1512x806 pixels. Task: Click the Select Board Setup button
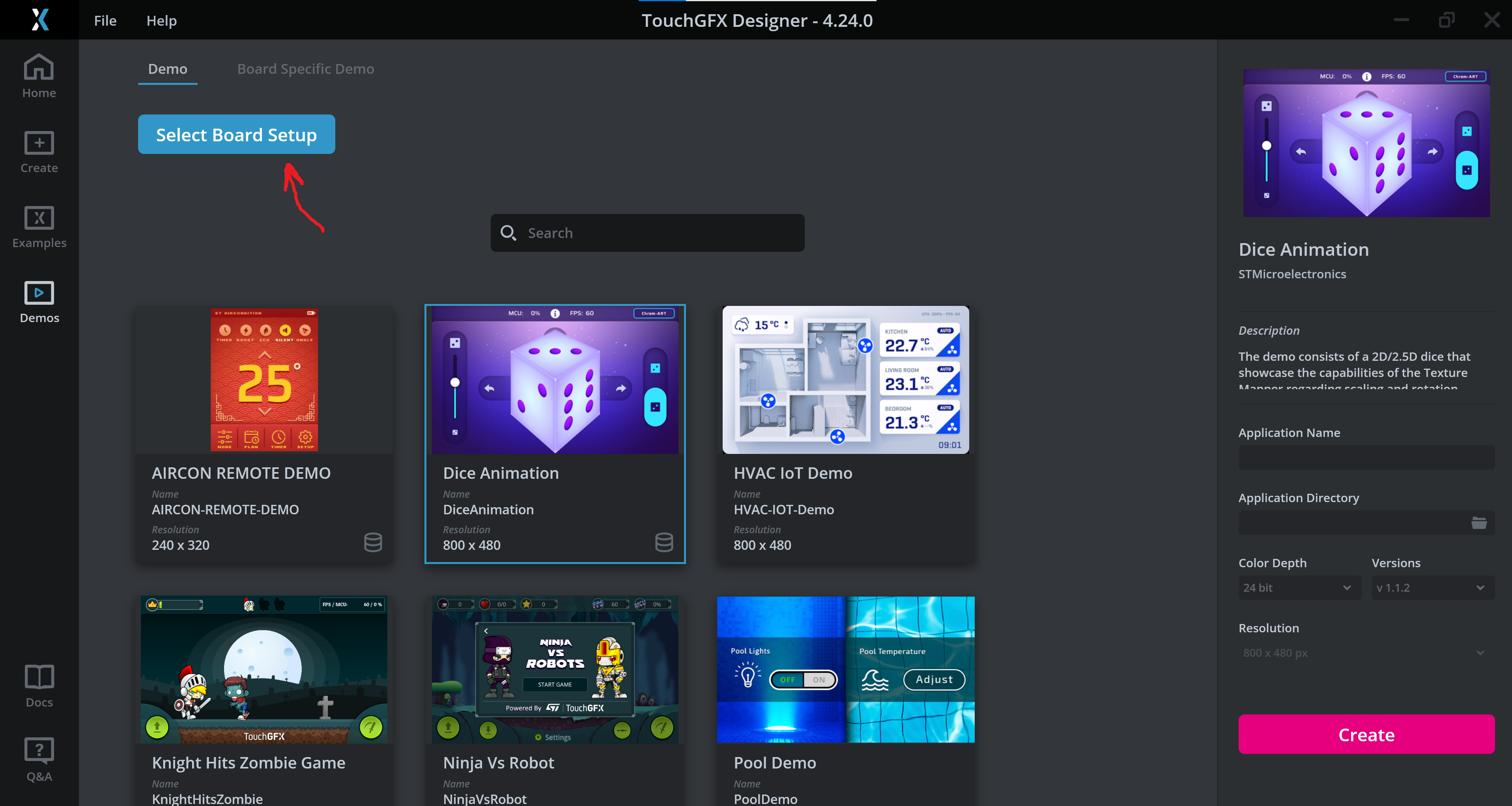236,135
